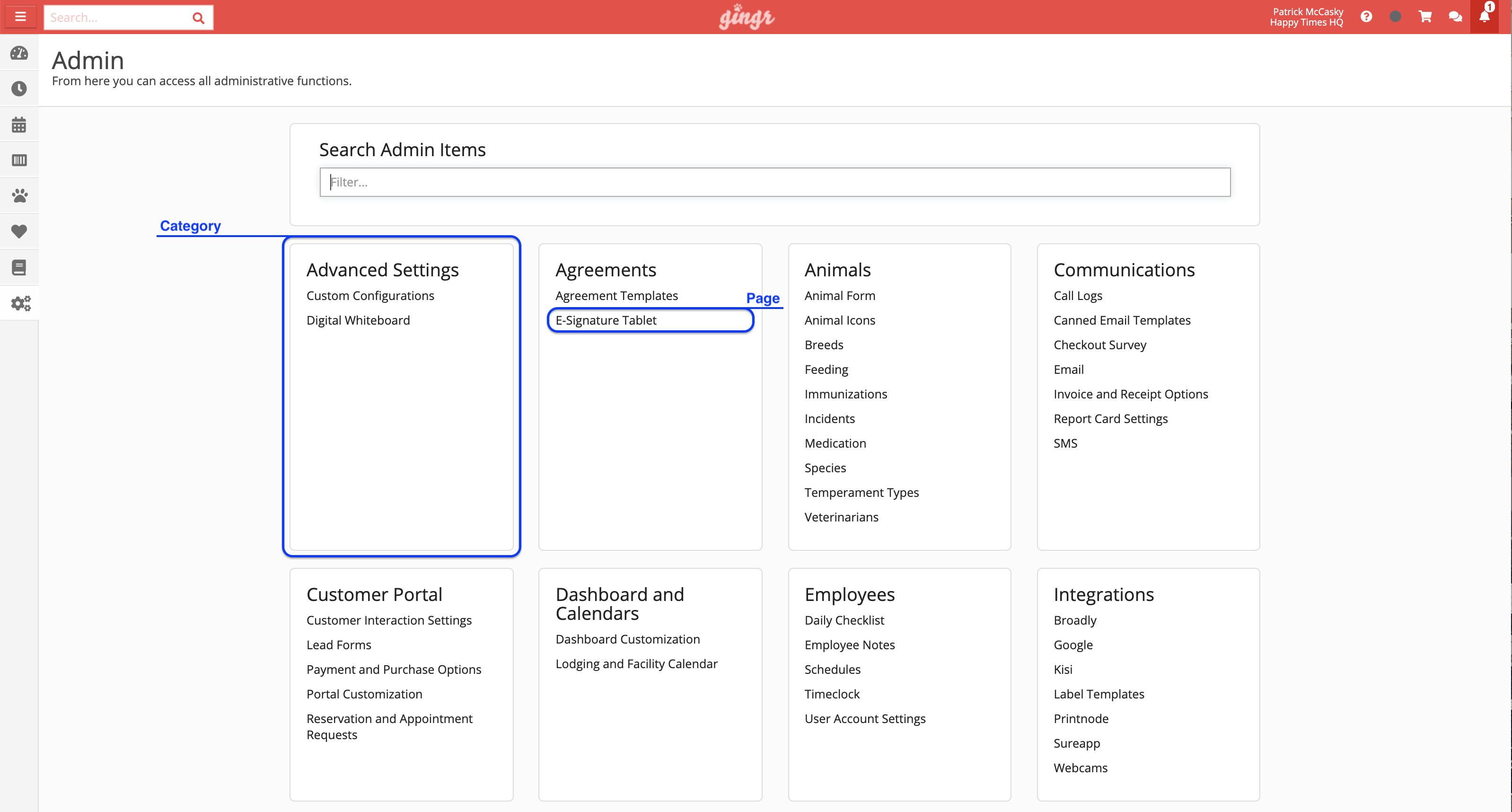Open Report Card Settings

1110,419
